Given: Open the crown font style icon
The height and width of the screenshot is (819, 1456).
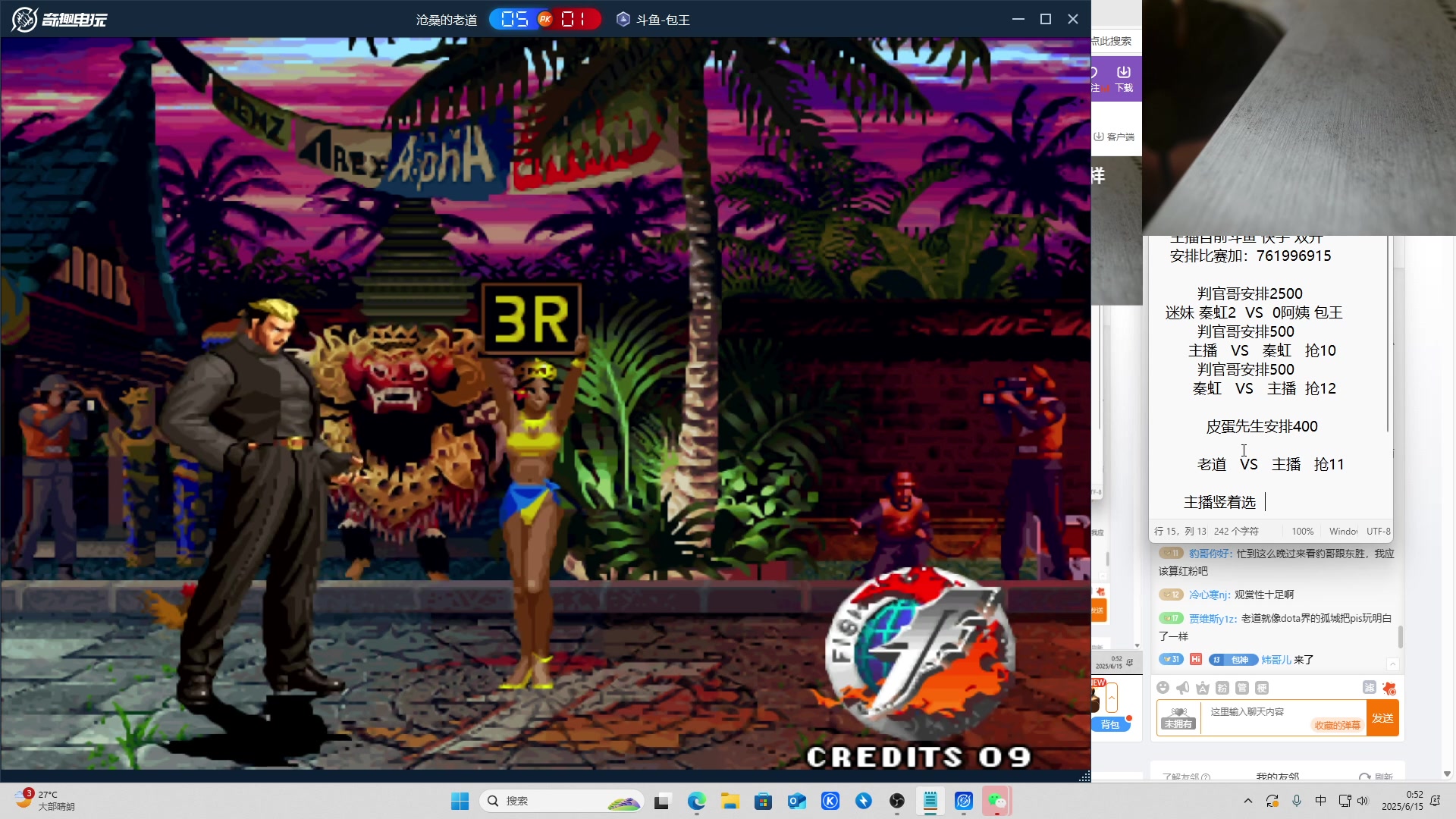Looking at the screenshot, I should (x=1202, y=688).
